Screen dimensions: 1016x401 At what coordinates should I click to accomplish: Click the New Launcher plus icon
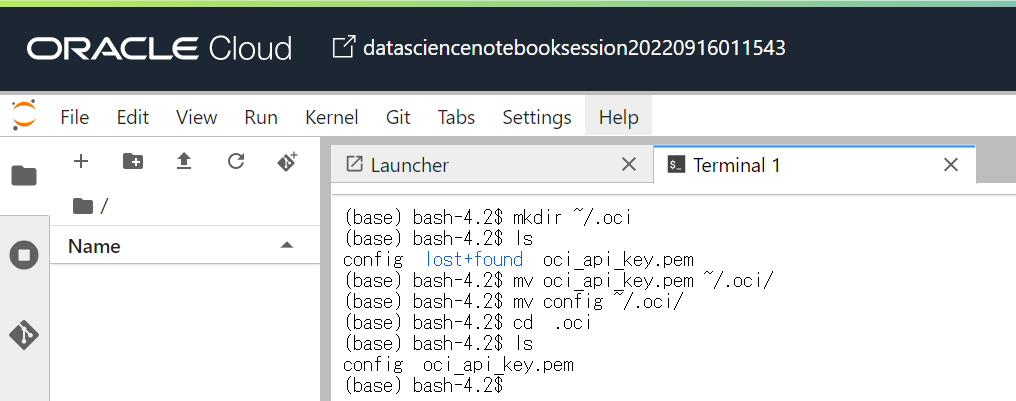click(x=82, y=161)
